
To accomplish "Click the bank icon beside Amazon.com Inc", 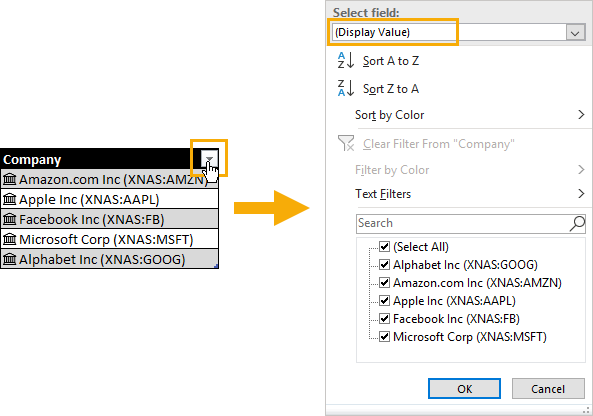I will [9, 179].
